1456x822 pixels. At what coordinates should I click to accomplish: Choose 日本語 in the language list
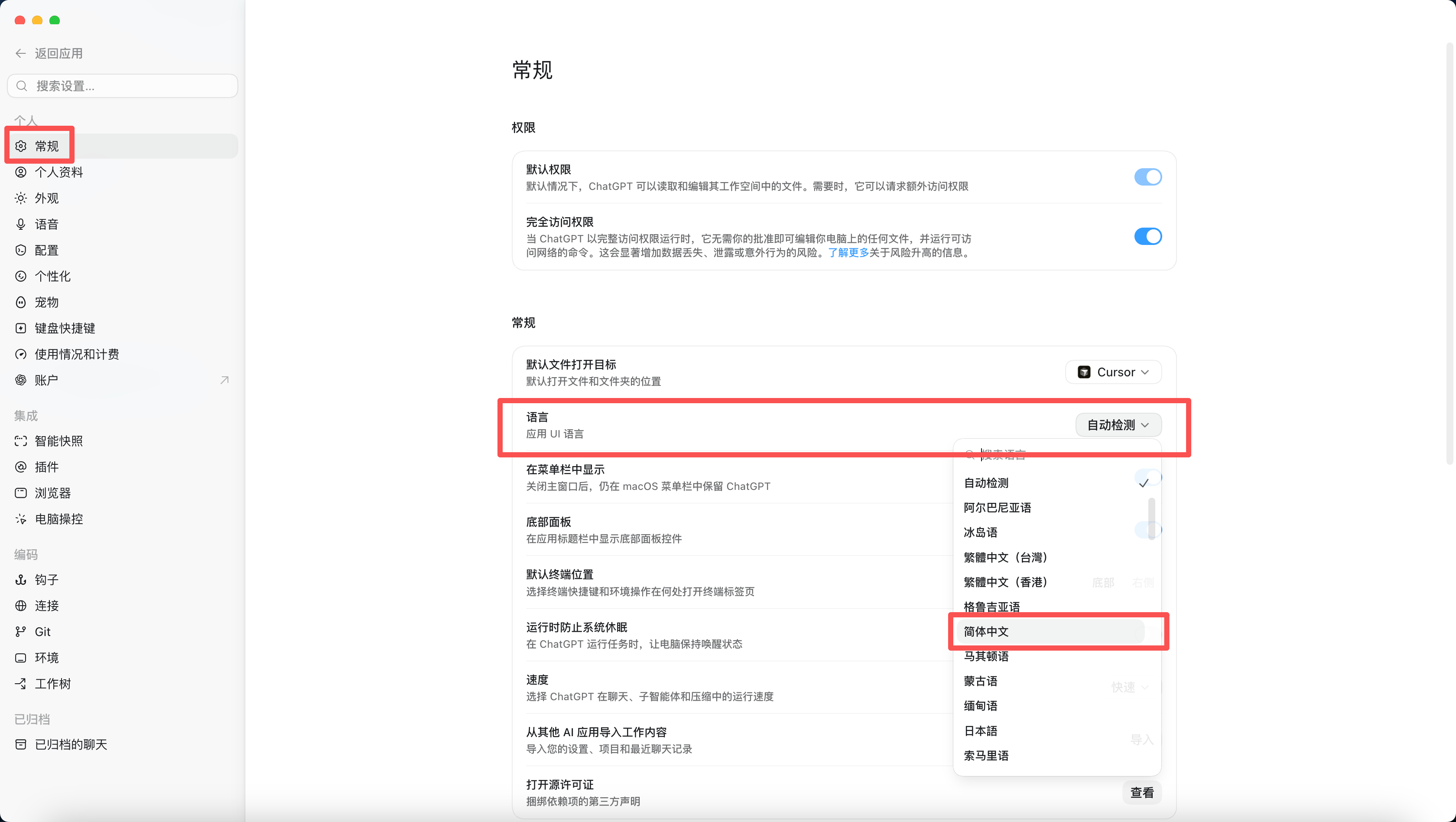coord(1051,731)
